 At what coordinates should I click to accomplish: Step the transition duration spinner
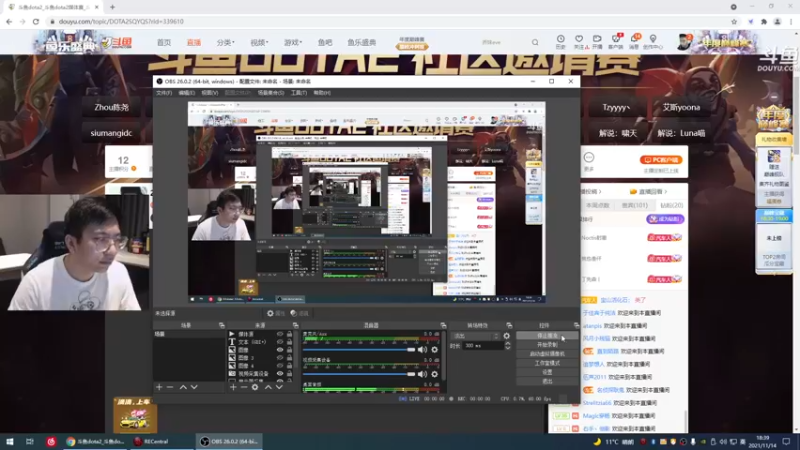(x=508, y=345)
